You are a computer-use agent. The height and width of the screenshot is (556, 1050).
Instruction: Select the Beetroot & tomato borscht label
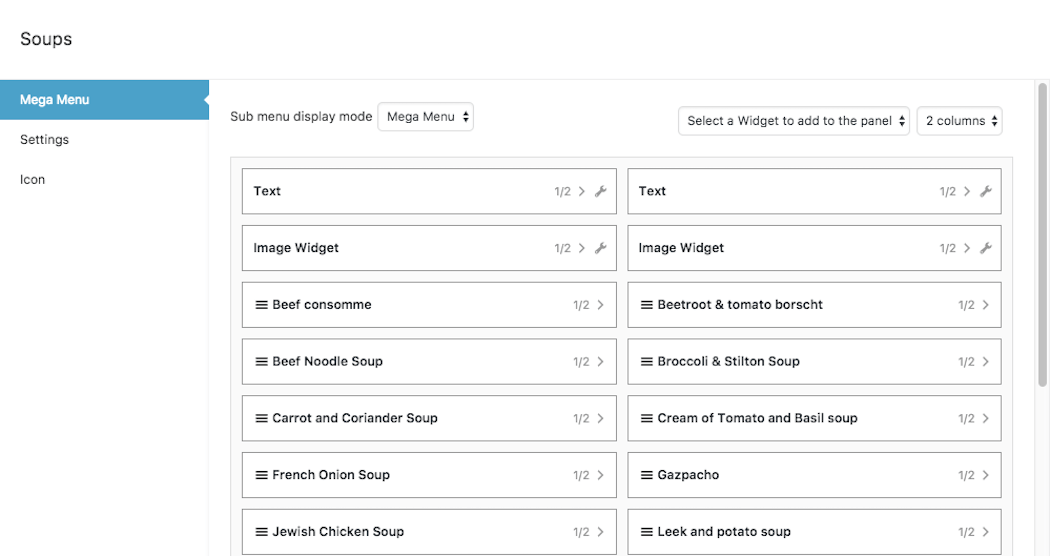click(x=740, y=305)
